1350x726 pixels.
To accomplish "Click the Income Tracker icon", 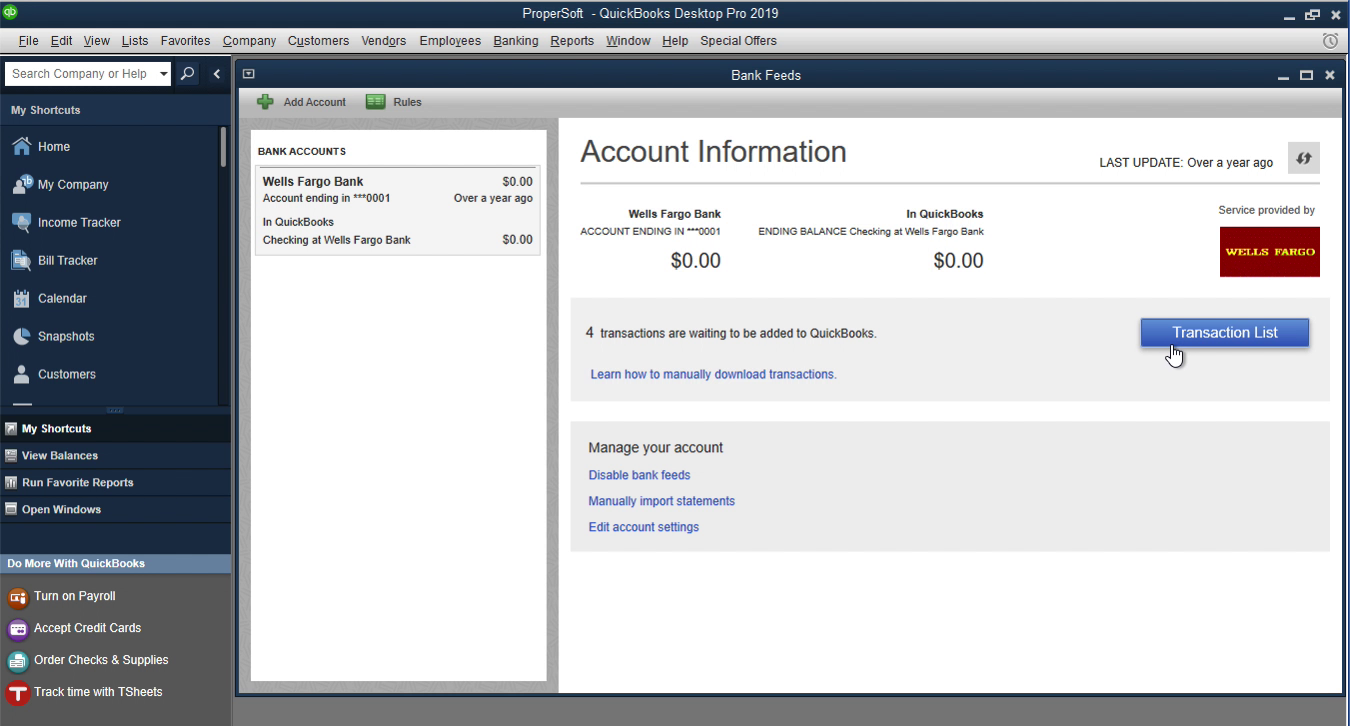I will tap(21, 222).
